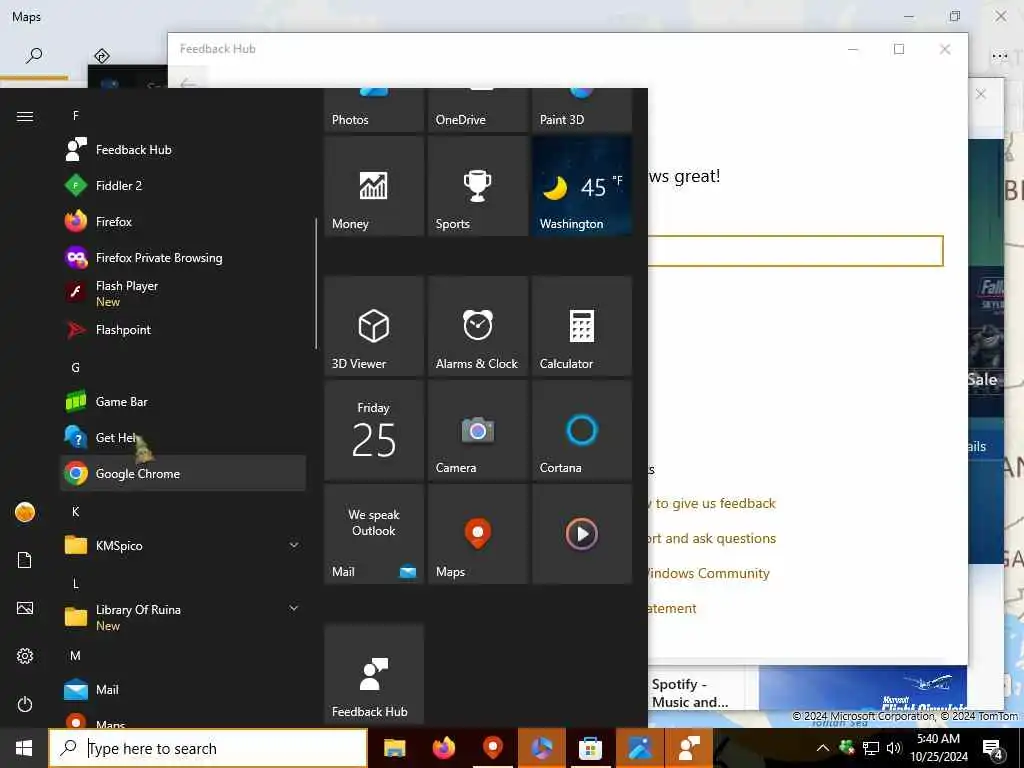Open the 3D Viewer tile
The height and width of the screenshot is (768, 1024).
point(374,326)
